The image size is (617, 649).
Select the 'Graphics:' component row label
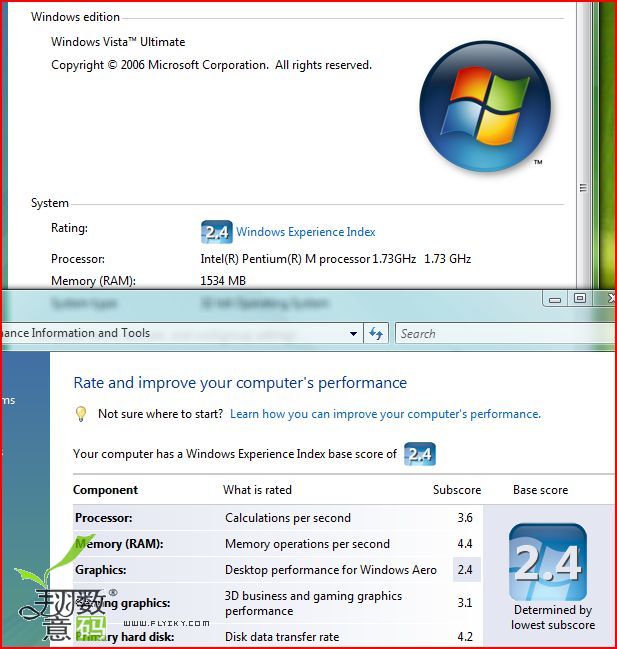pyautogui.click(x=101, y=570)
